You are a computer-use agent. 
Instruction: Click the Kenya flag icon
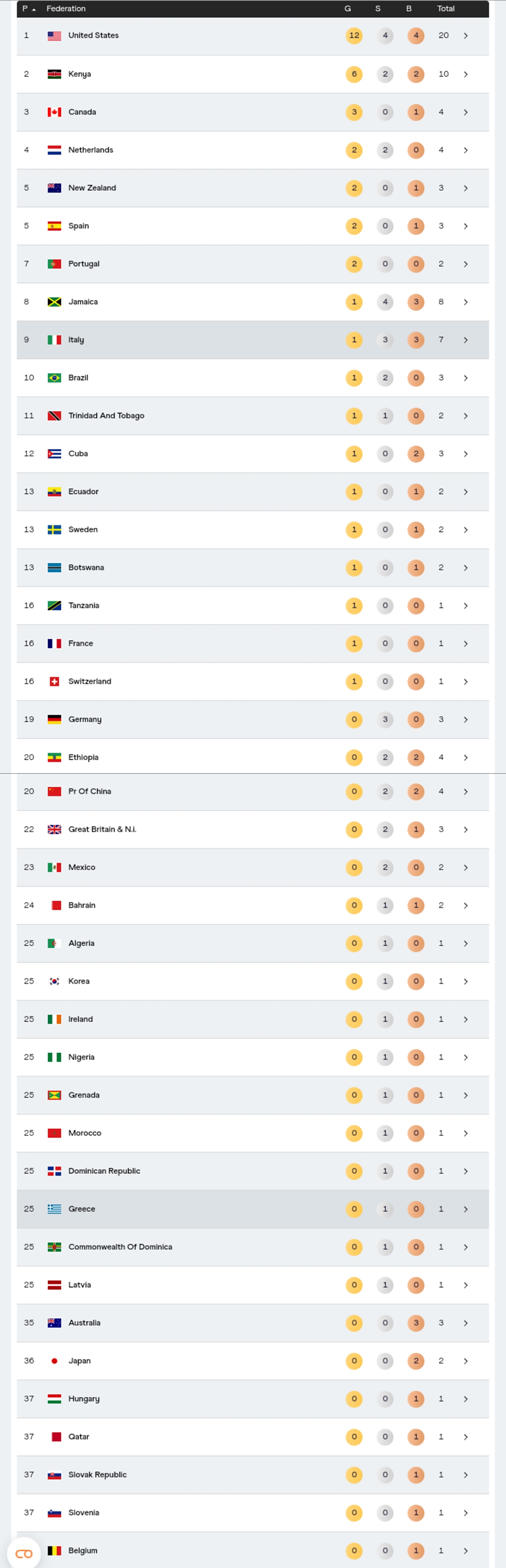[x=54, y=74]
